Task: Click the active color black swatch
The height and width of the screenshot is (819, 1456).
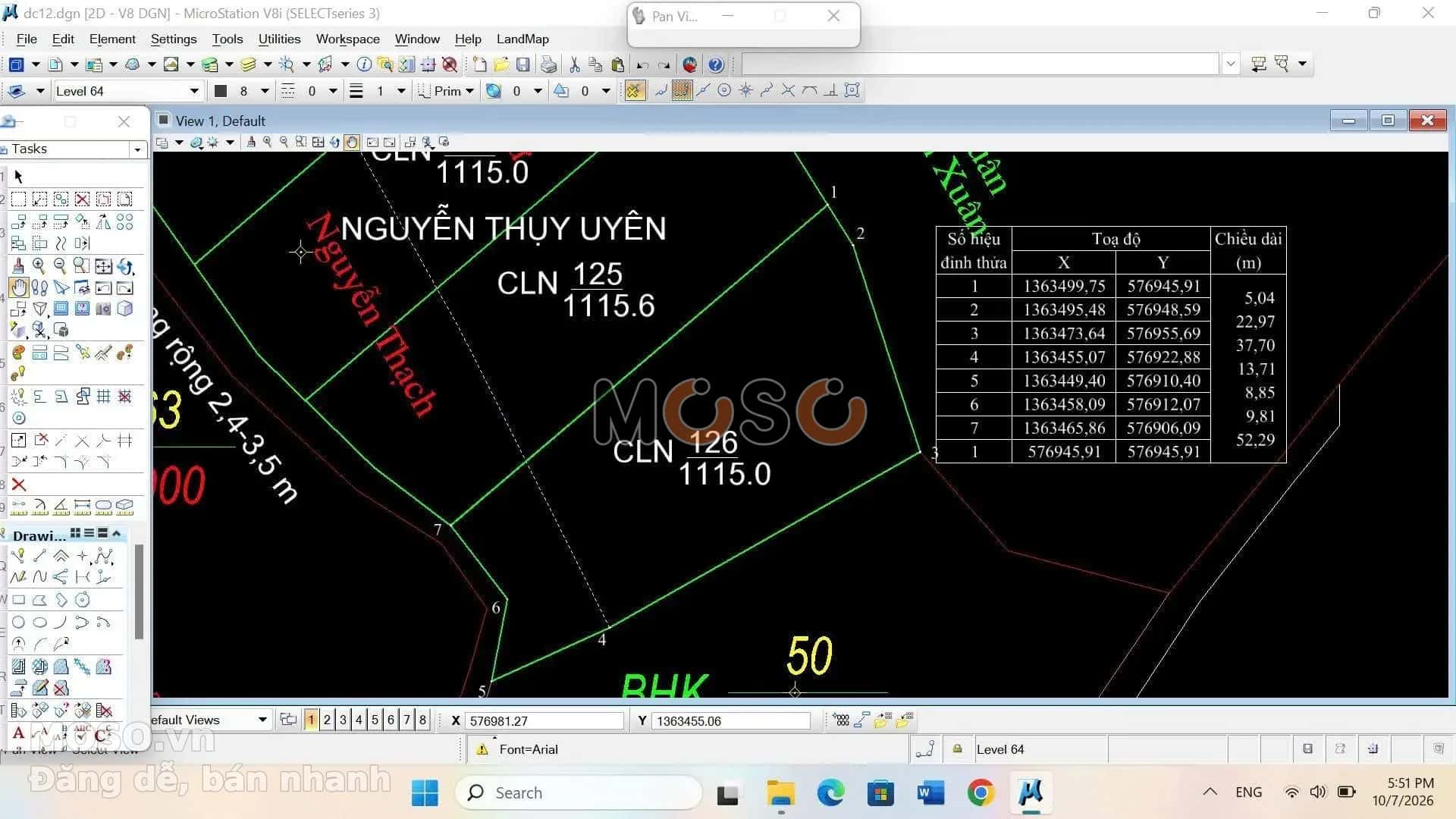Action: [x=221, y=91]
